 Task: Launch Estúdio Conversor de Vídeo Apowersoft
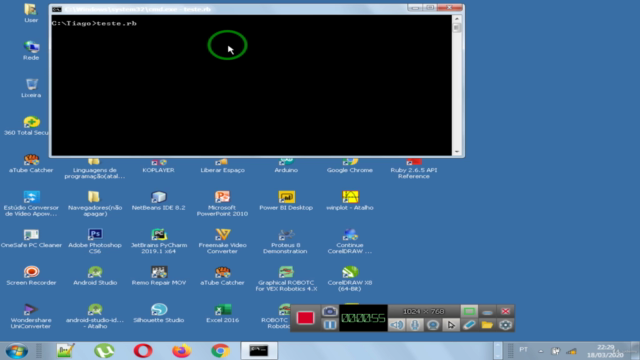click(31, 203)
